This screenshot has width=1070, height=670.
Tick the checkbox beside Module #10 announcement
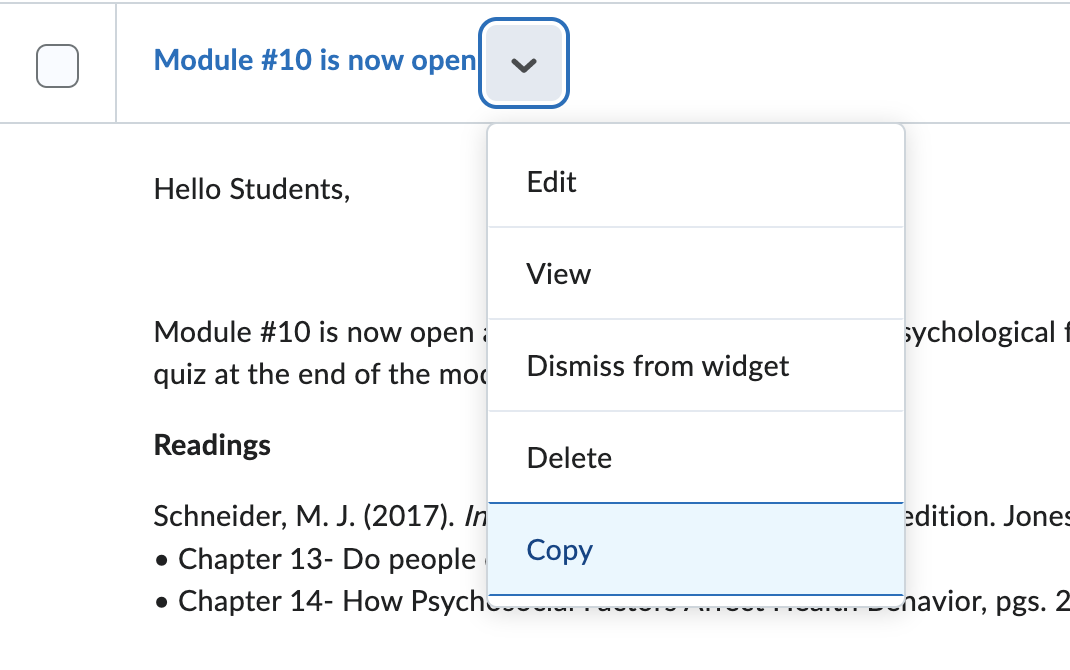pos(57,66)
